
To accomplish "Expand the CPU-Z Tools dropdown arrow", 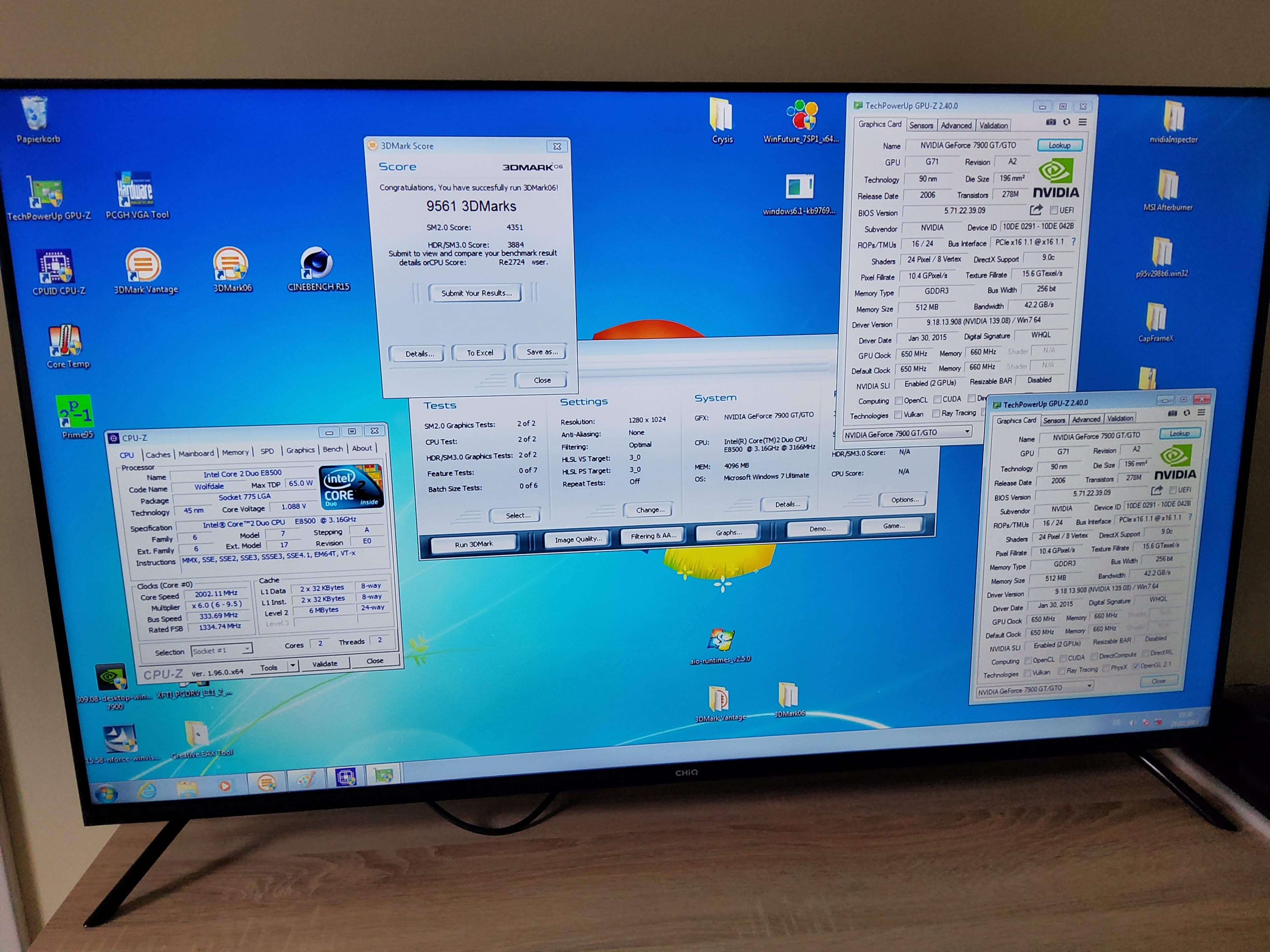I will (292, 666).
